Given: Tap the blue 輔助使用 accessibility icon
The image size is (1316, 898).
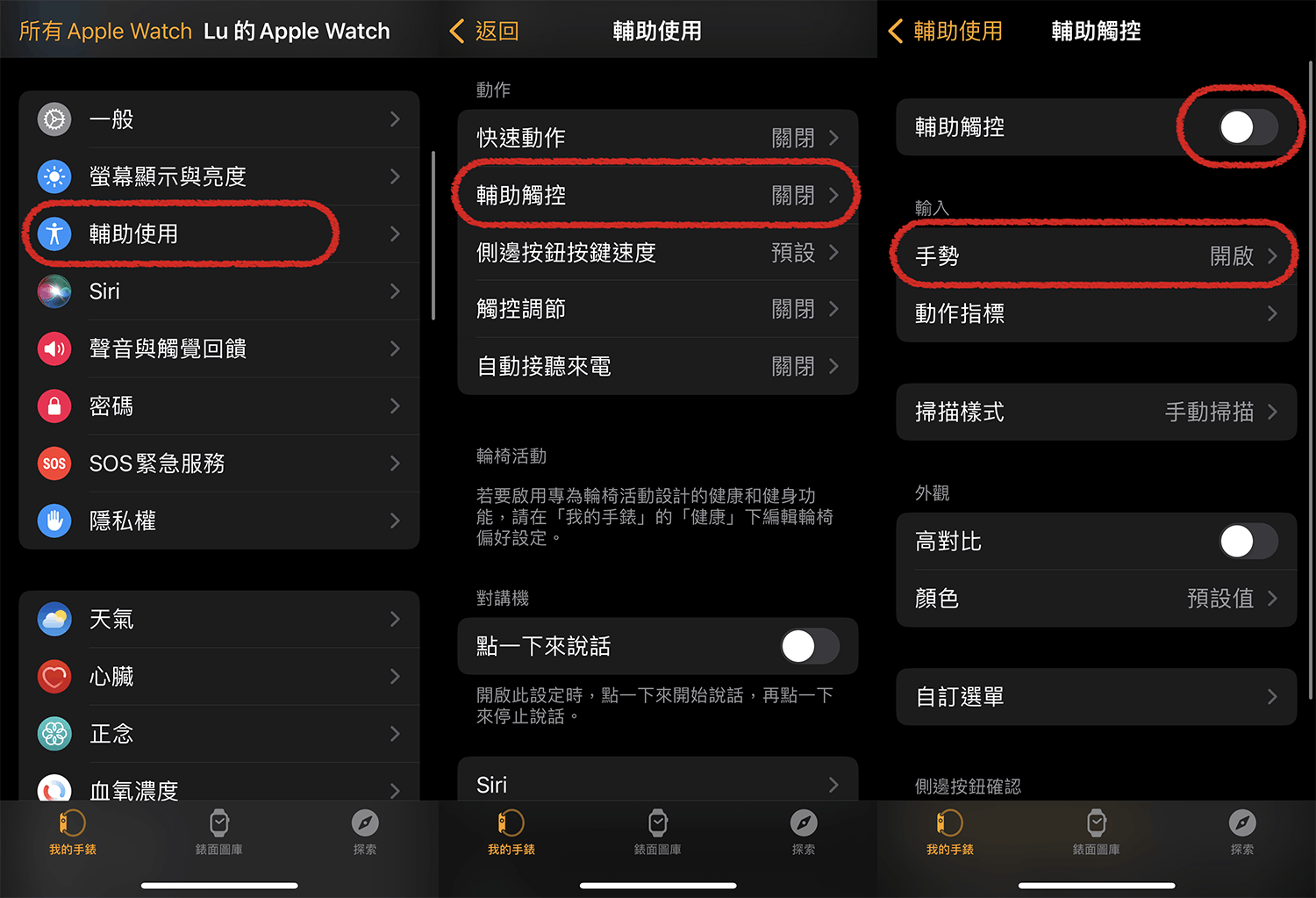Looking at the screenshot, I should [x=54, y=233].
